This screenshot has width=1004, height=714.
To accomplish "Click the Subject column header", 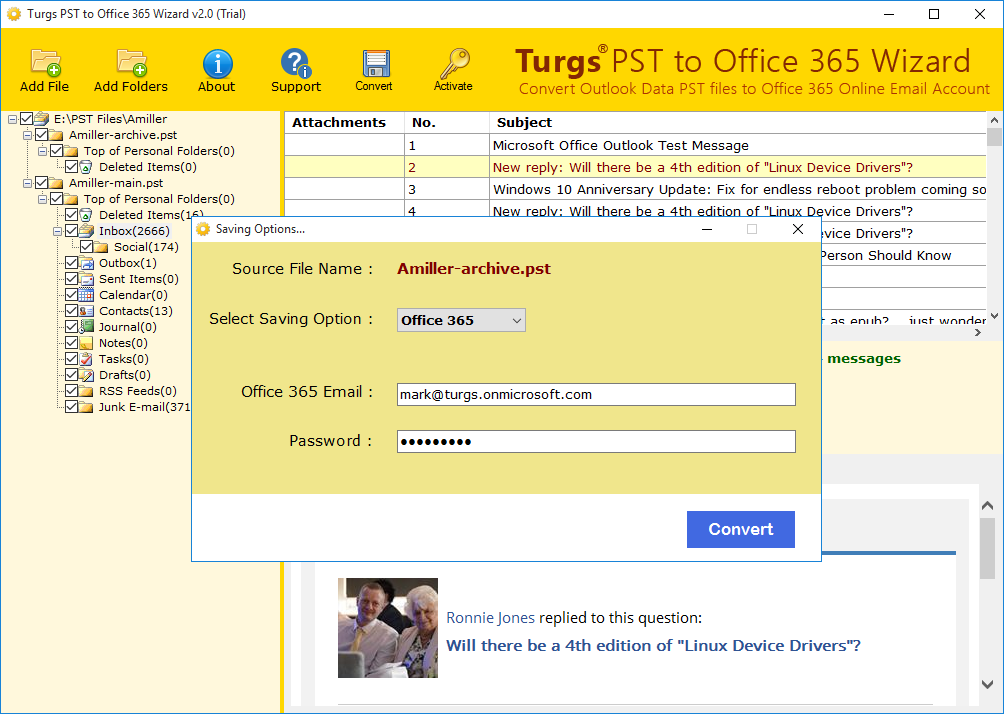I will (738, 122).
